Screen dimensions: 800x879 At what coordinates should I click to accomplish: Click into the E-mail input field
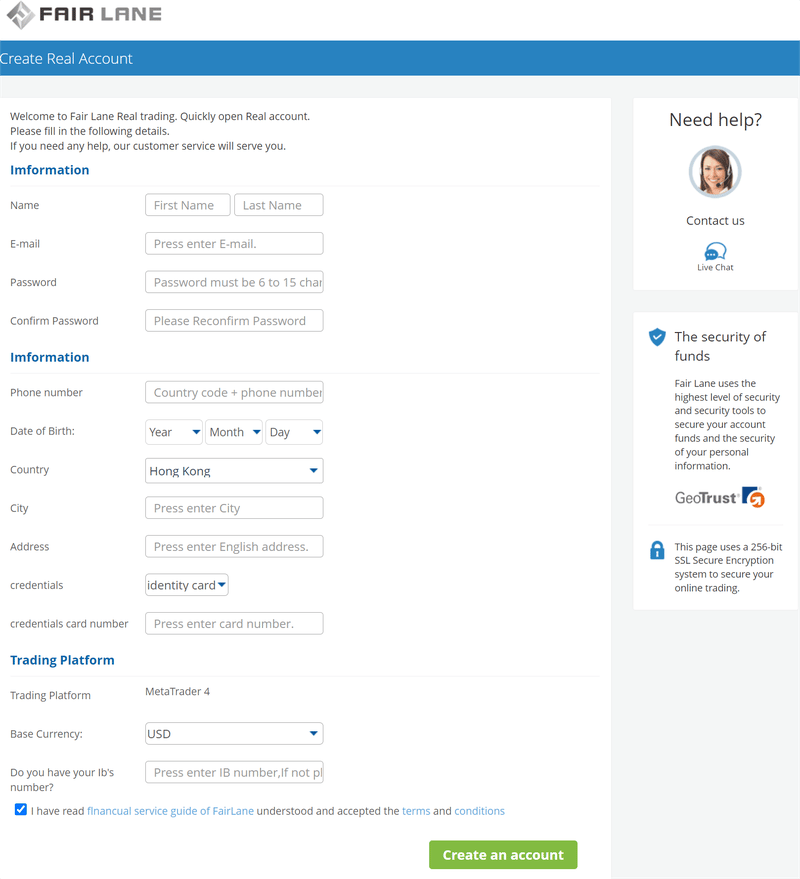coord(234,244)
